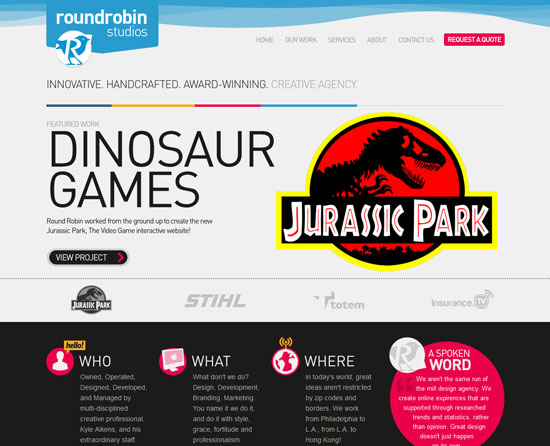Screen dimensions: 550x446
Task: Click the WHAT heading
Action: (211, 361)
